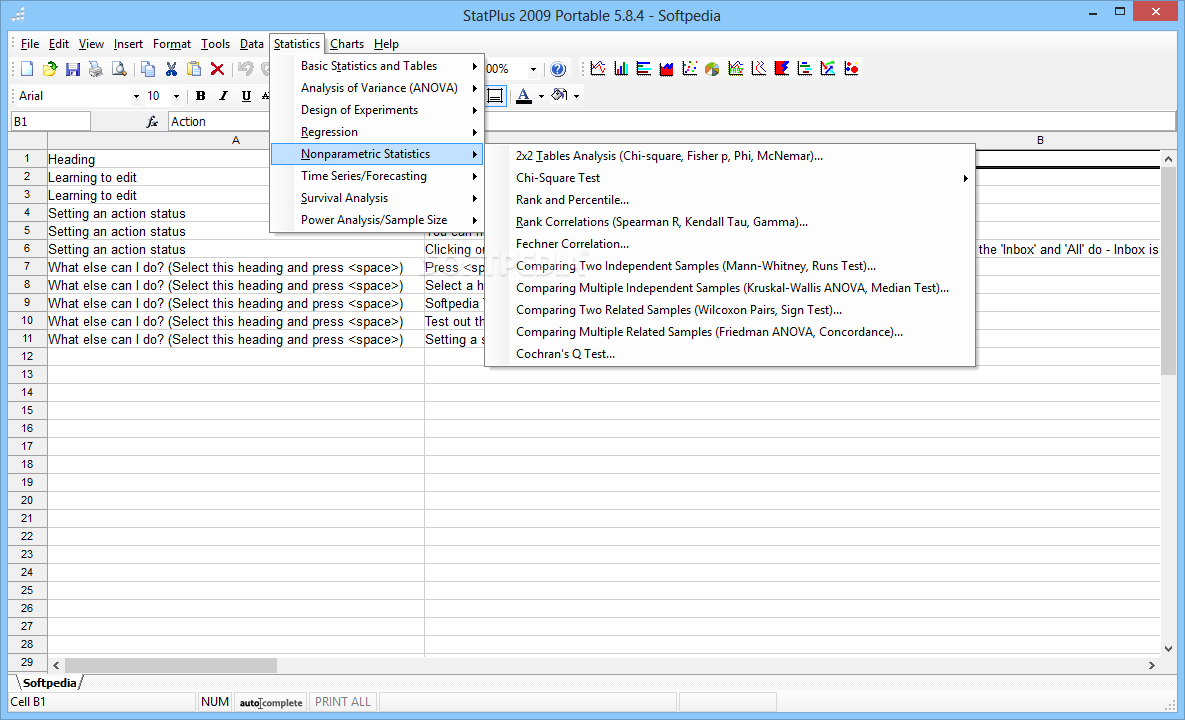Click the Open file folder icon
The height and width of the screenshot is (720, 1185).
(50, 69)
